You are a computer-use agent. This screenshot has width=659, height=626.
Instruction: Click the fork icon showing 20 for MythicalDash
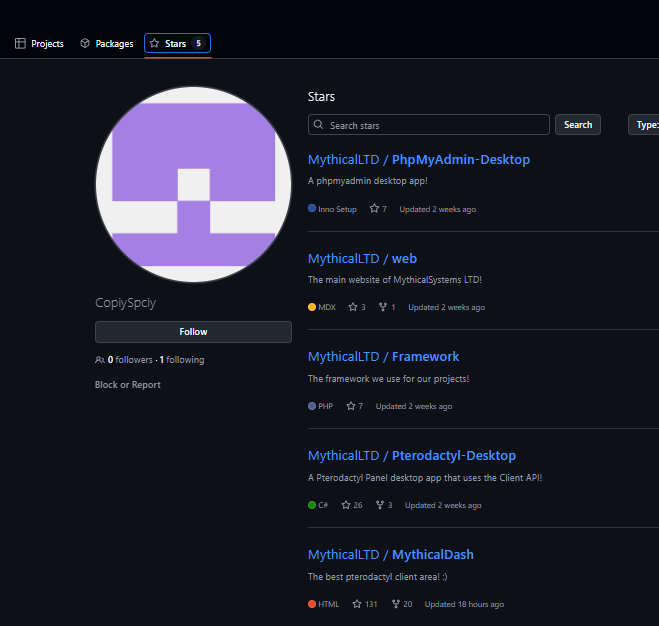tap(396, 604)
